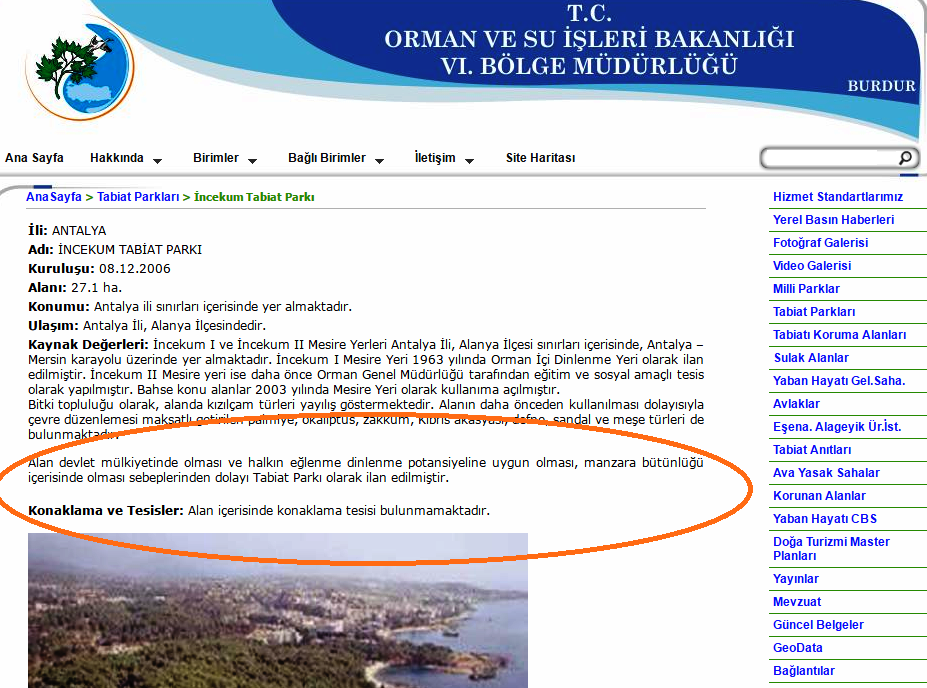927x688 pixels.
Task: Open Mevzuat link in sidebar
Action: (x=797, y=602)
